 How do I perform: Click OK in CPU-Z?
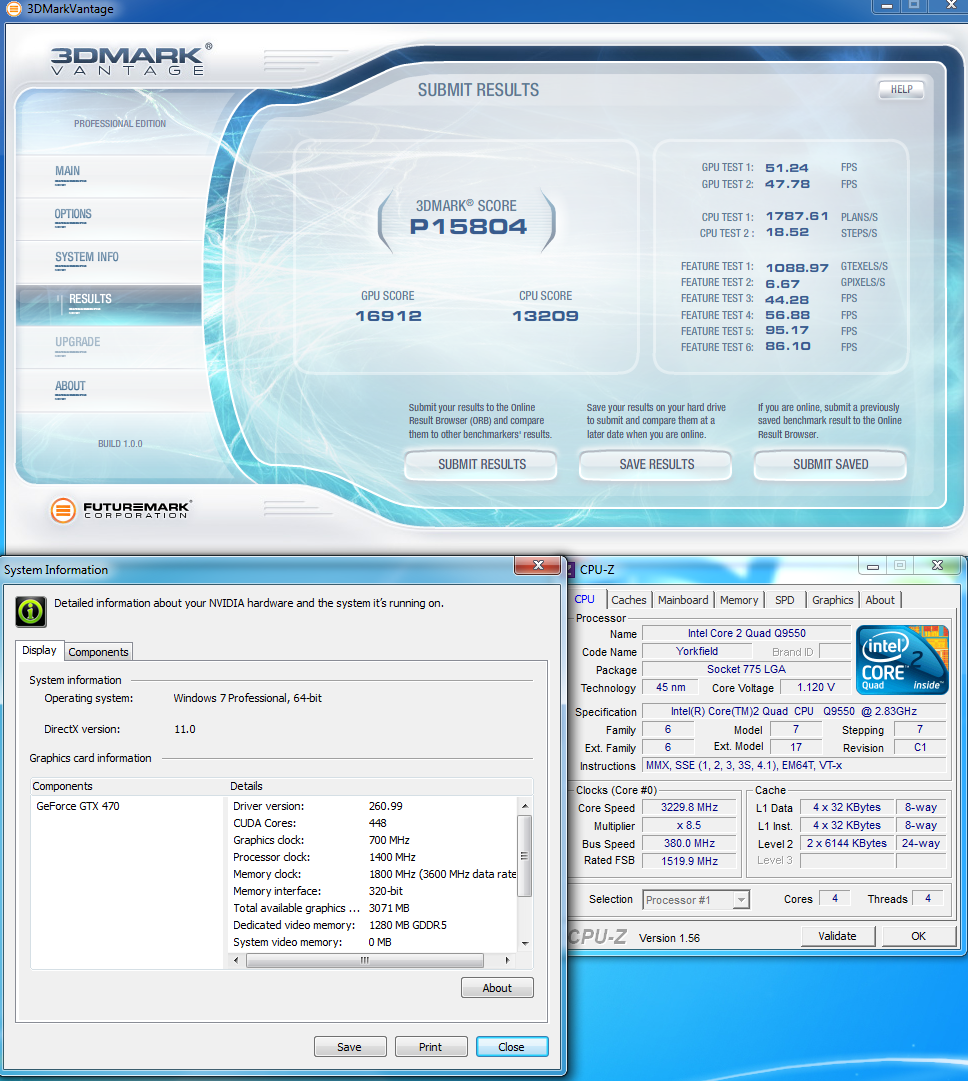click(919, 936)
